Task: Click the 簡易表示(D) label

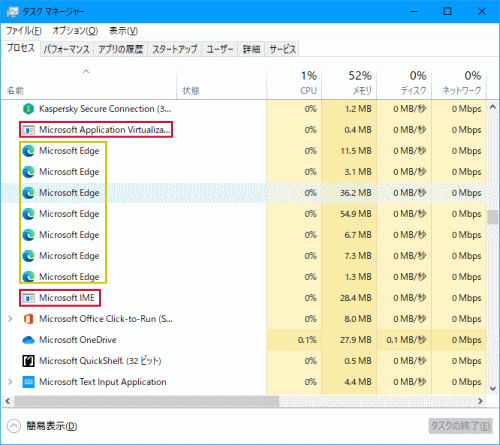Action: 52,426
